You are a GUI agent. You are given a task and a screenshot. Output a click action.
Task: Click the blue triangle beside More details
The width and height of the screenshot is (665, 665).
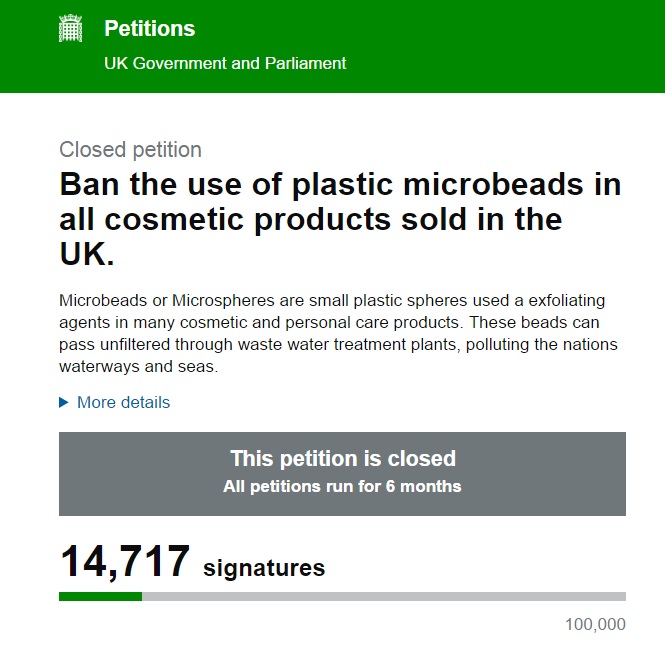[64, 402]
